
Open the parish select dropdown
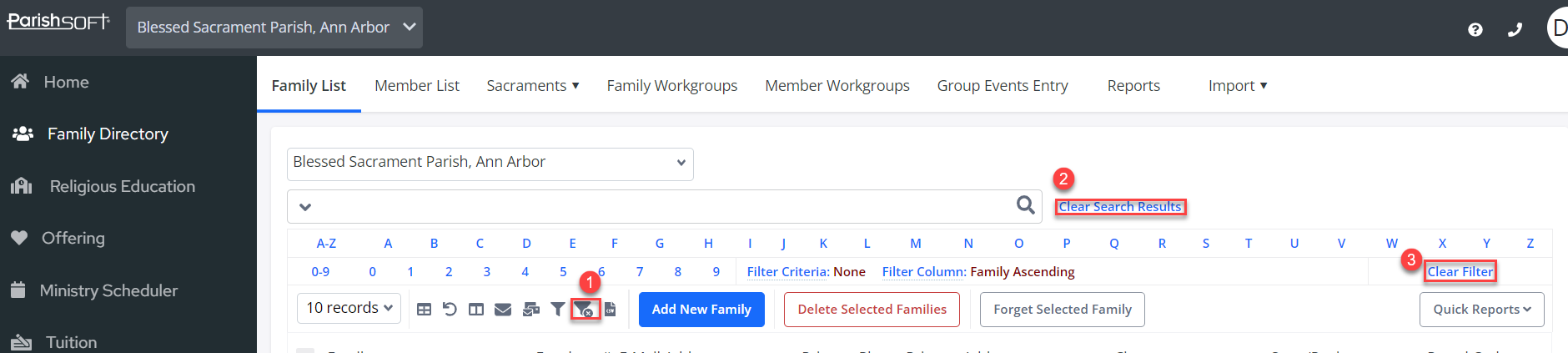490,164
